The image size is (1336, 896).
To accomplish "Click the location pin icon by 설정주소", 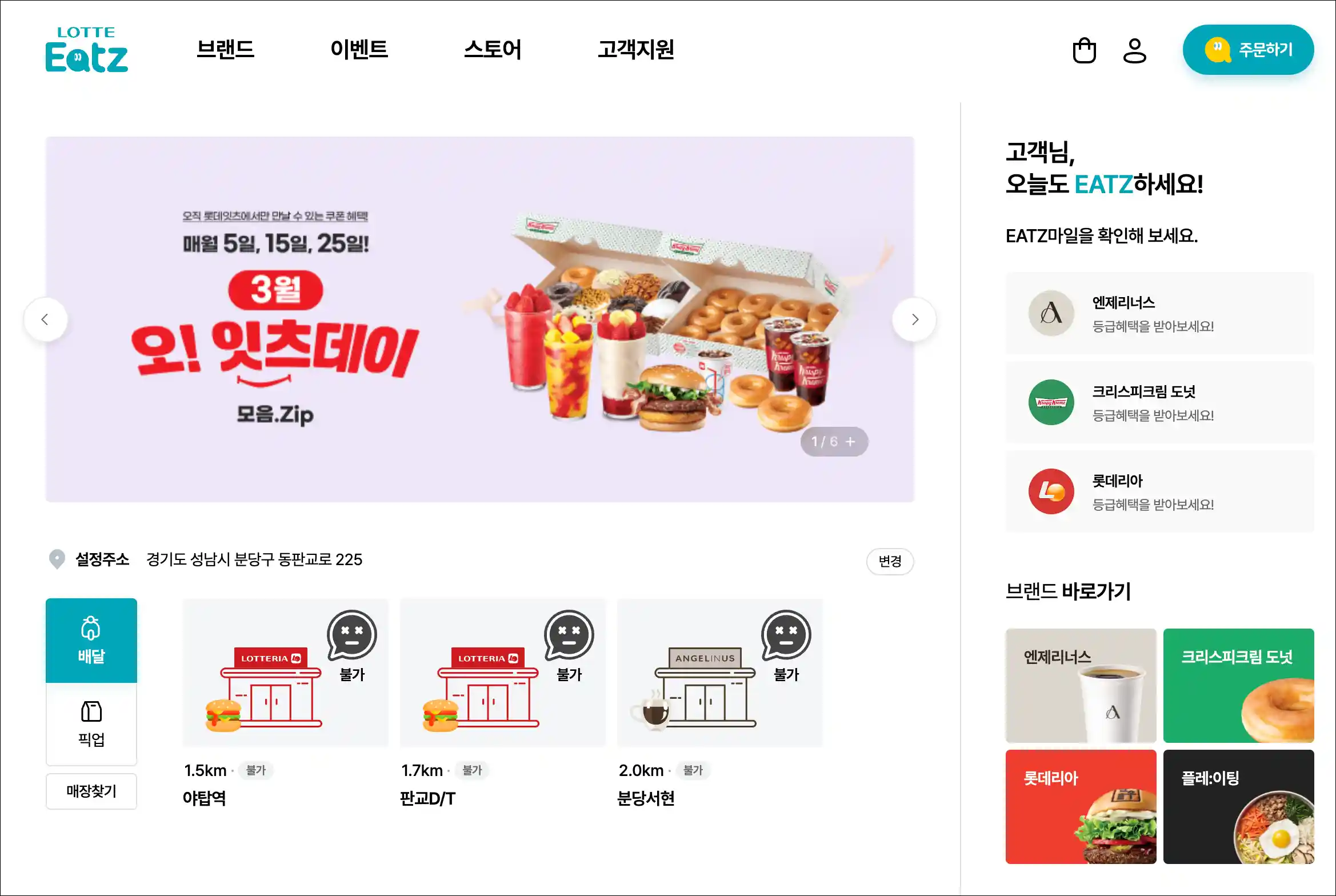I will point(57,559).
